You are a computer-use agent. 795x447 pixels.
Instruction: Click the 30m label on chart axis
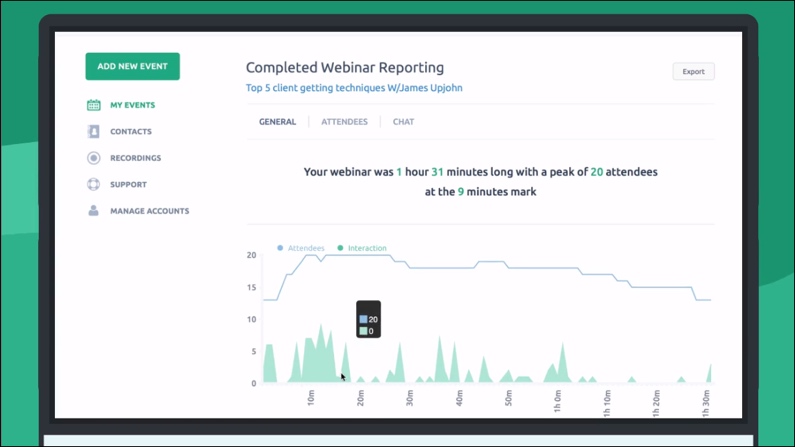tap(410, 397)
